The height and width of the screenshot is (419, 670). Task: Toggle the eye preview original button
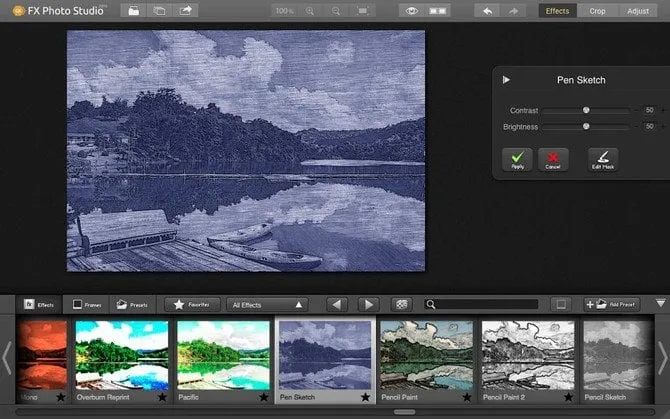click(411, 10)
